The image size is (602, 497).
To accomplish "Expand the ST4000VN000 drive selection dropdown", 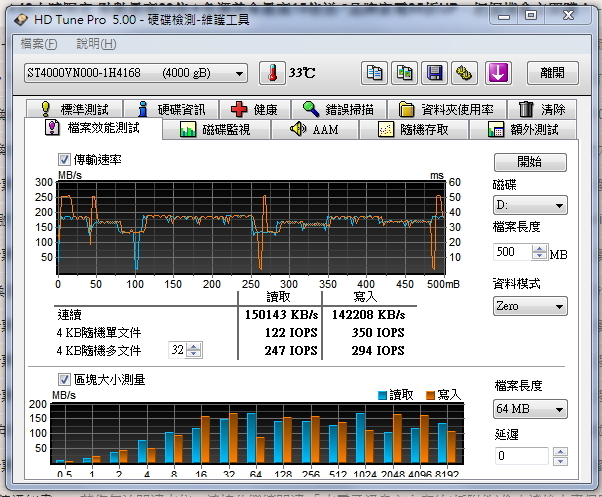I will tap(239, 73).
